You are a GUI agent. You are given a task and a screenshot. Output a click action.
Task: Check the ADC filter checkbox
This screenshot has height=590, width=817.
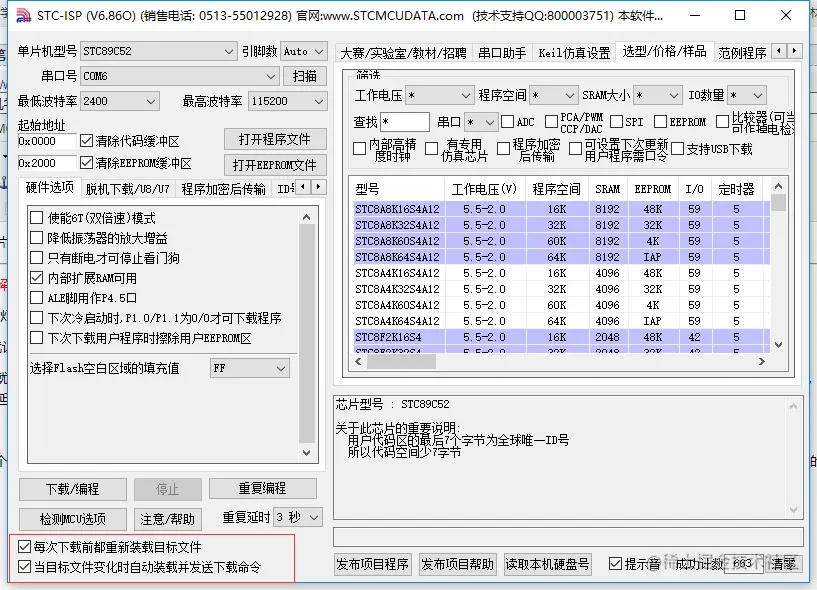(507, 122)
